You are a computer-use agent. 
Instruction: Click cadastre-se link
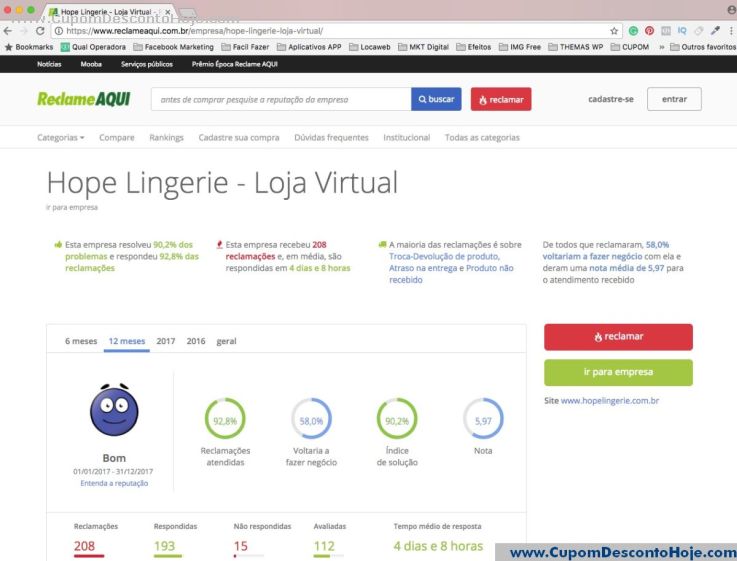coord(611,99)
